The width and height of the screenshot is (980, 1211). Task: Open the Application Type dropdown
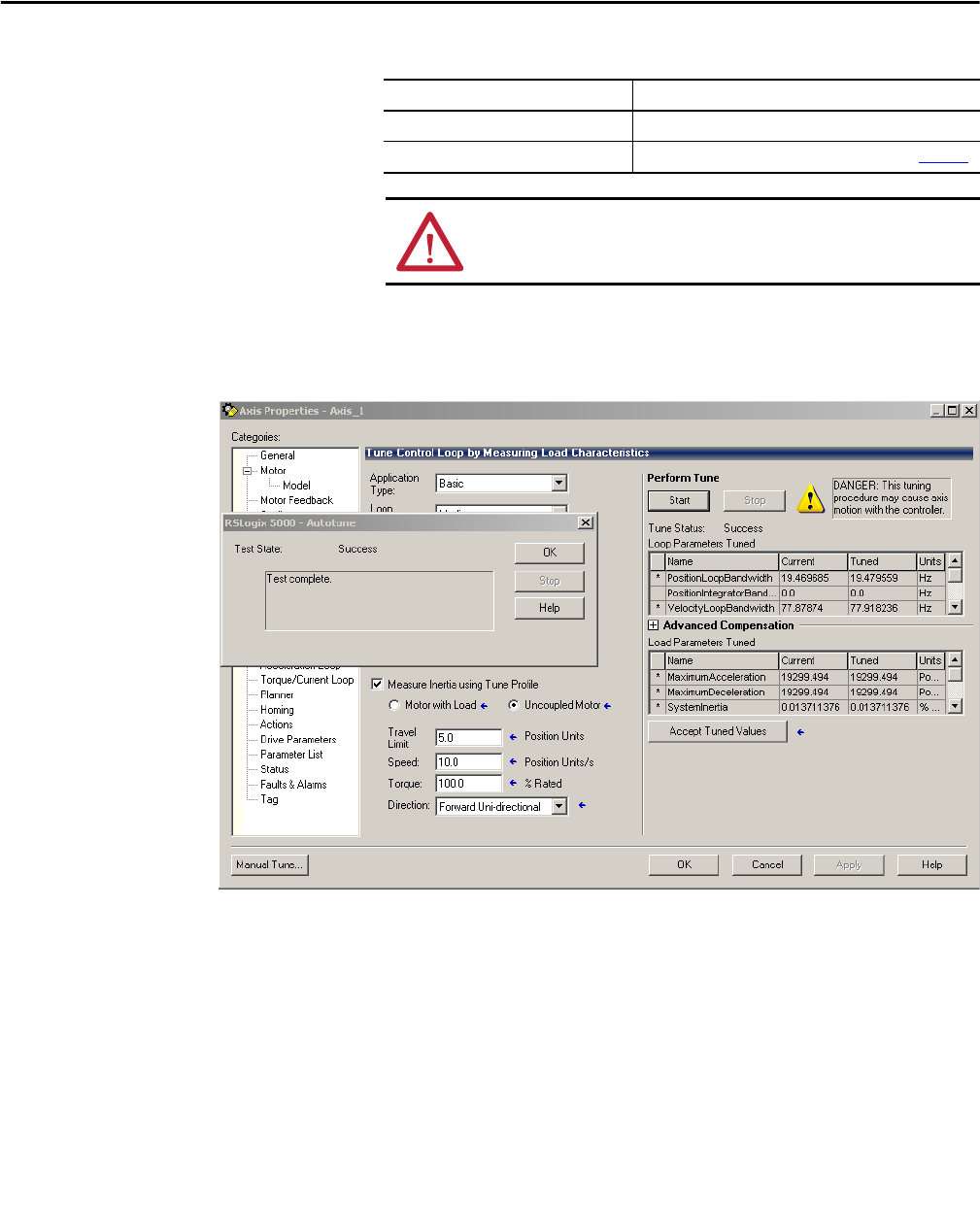click(x=558, y=484)
